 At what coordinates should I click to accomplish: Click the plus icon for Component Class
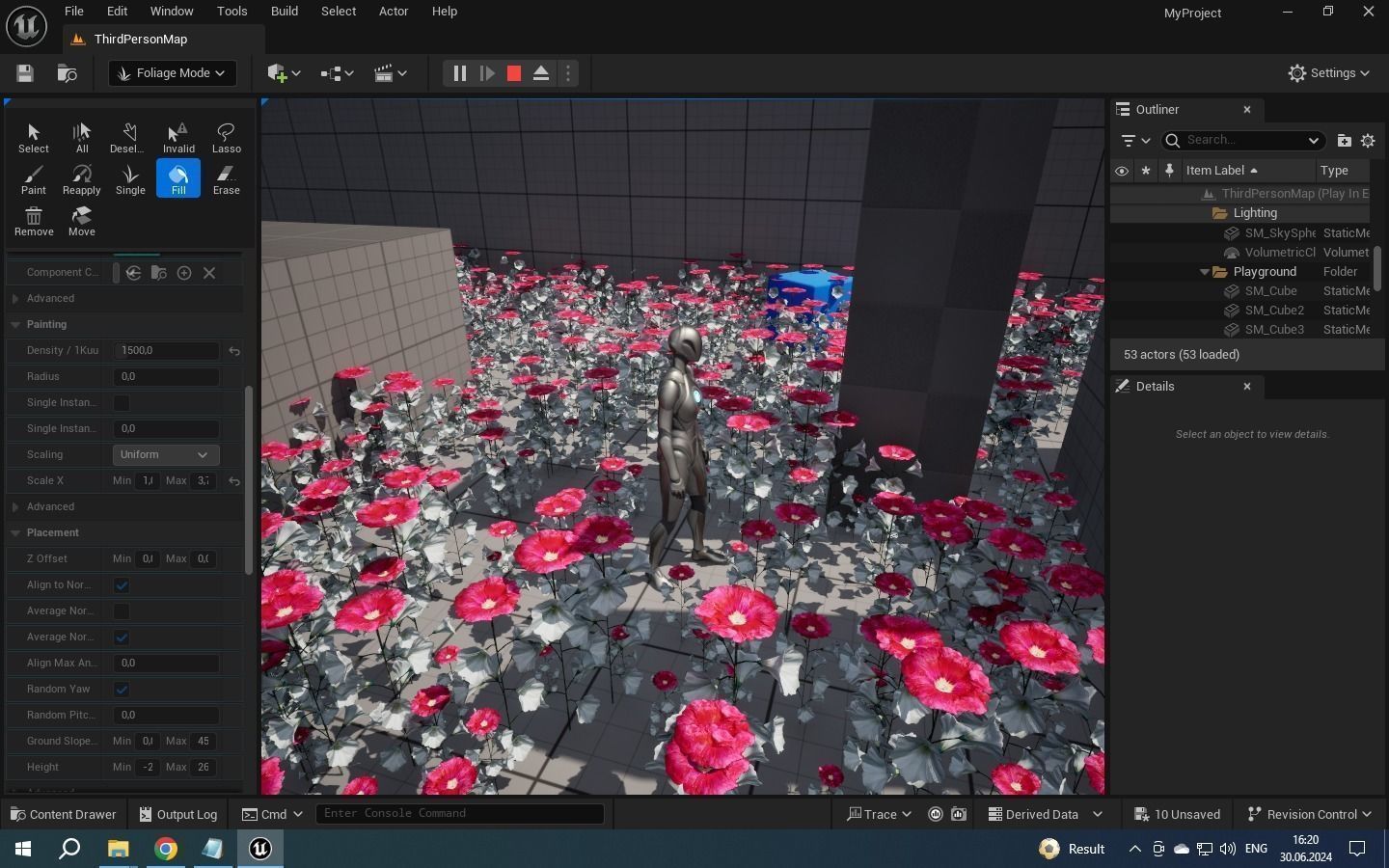[184, 273]
